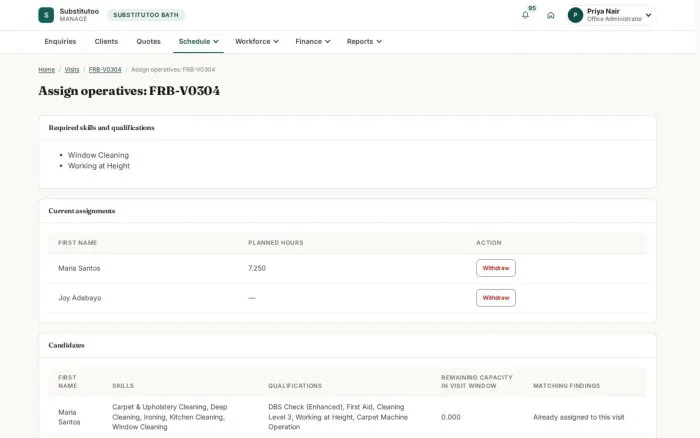Image resolution: width=700 pixels, height=438 pixels.
Task: Open the Schedule dropdown menu
Action: click(198, 42)
